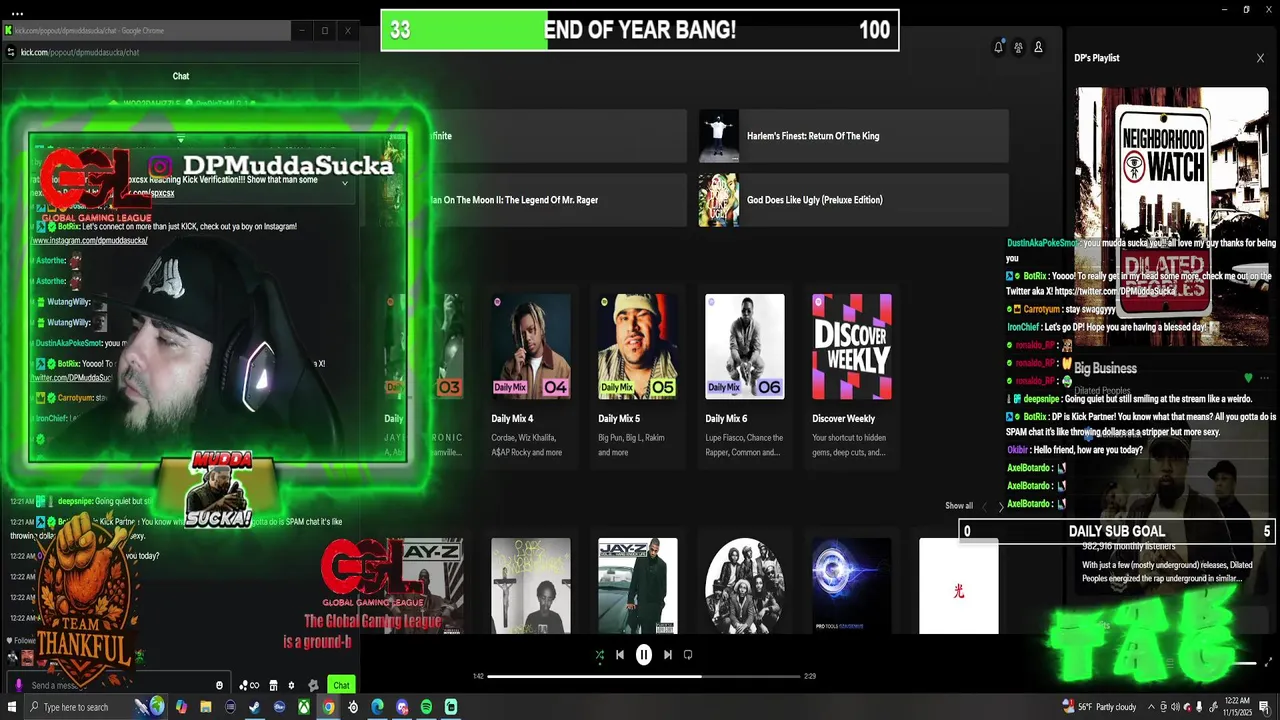
Task: Open the system volume speaker icon
Action: click(1175, 707)
